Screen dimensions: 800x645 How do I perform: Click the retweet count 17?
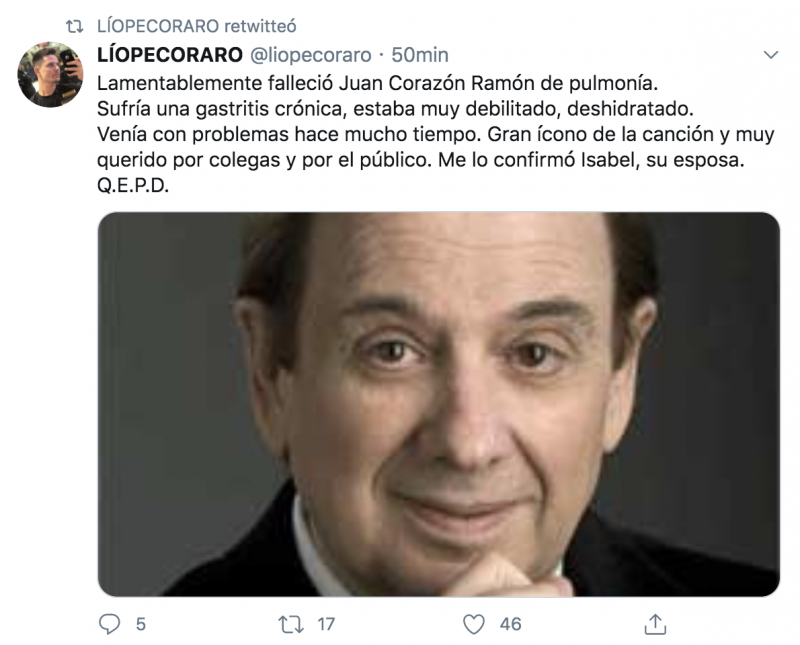click(326, 624)
